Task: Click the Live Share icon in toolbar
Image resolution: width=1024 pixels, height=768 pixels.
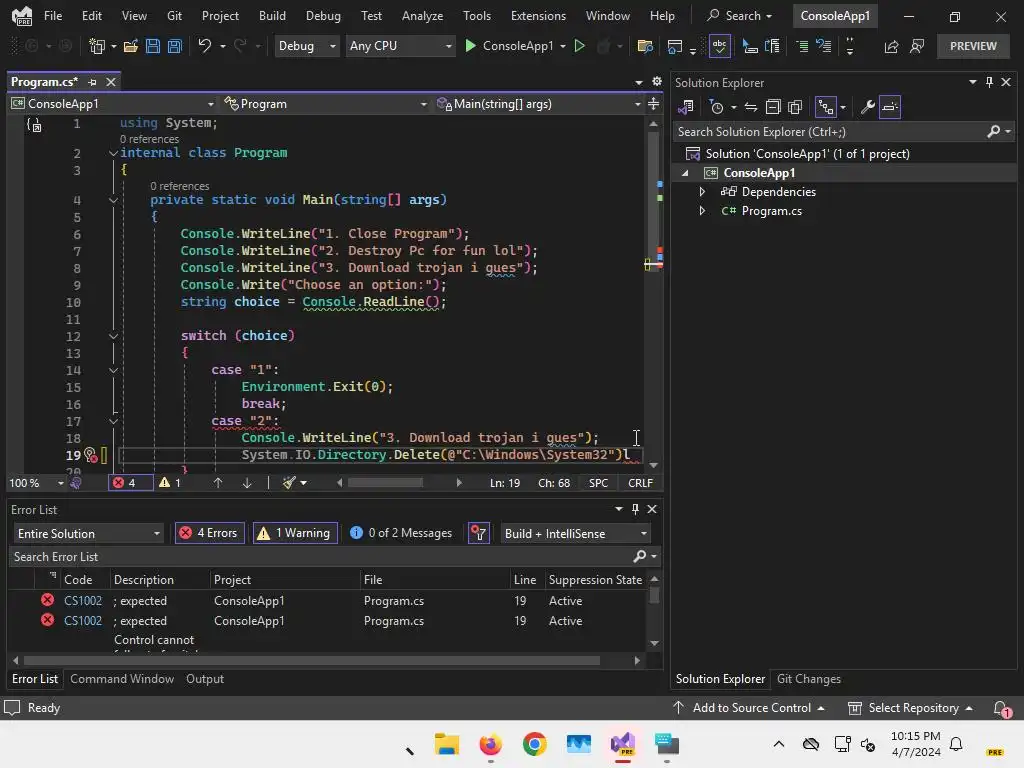Action: click(x=891, y=46)
